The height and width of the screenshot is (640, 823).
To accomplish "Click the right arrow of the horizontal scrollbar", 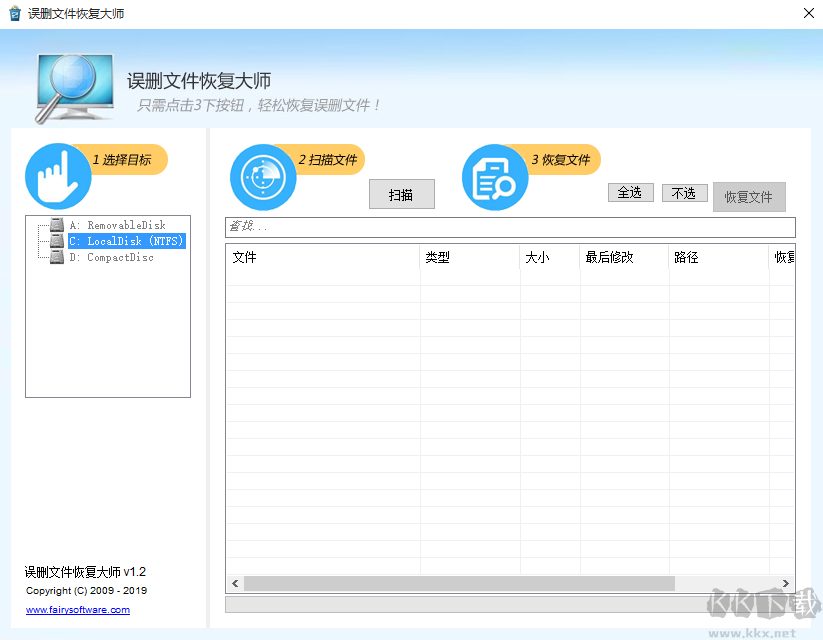I will (786, 583).
